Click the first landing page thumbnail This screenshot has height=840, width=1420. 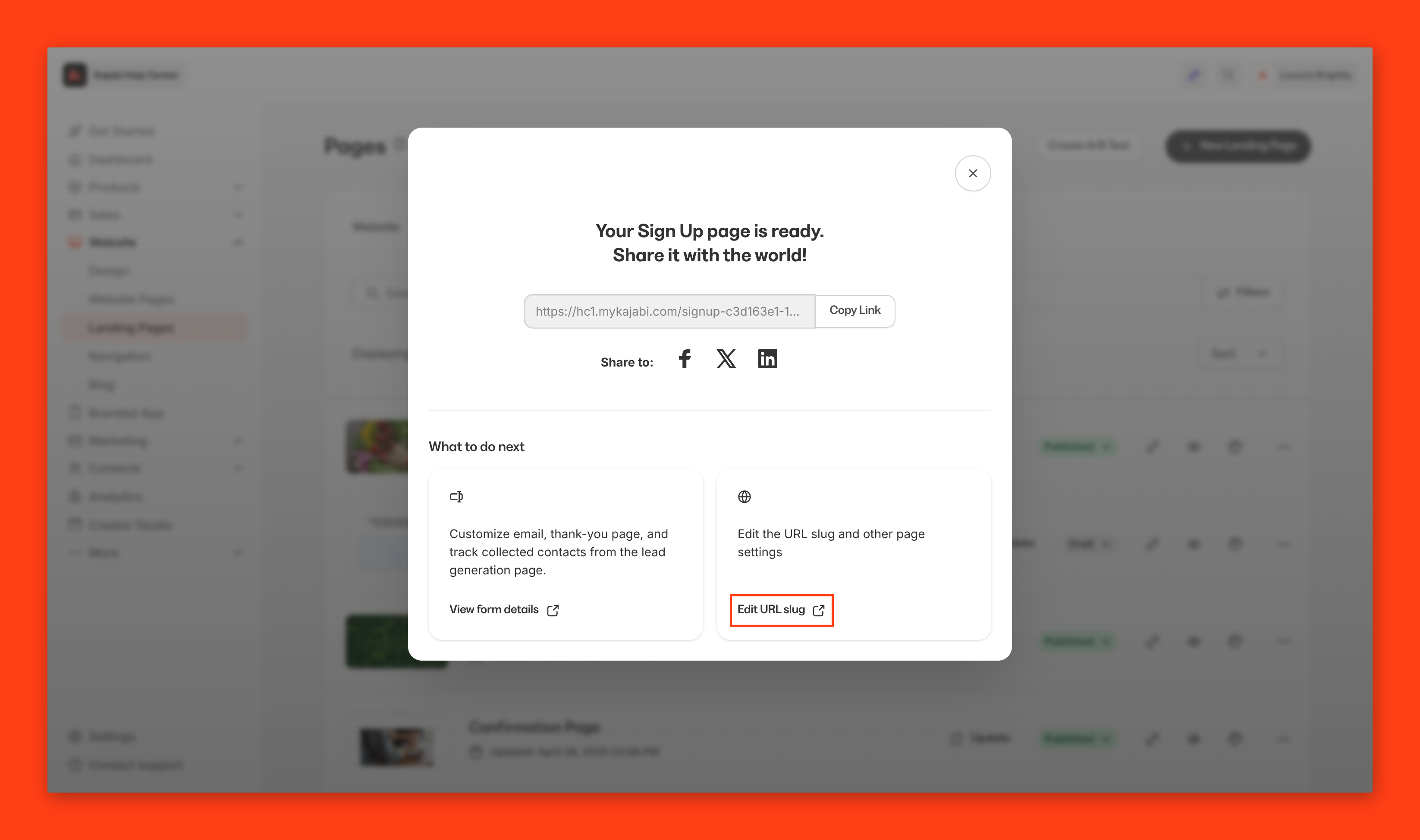click(x=377, y=447)
